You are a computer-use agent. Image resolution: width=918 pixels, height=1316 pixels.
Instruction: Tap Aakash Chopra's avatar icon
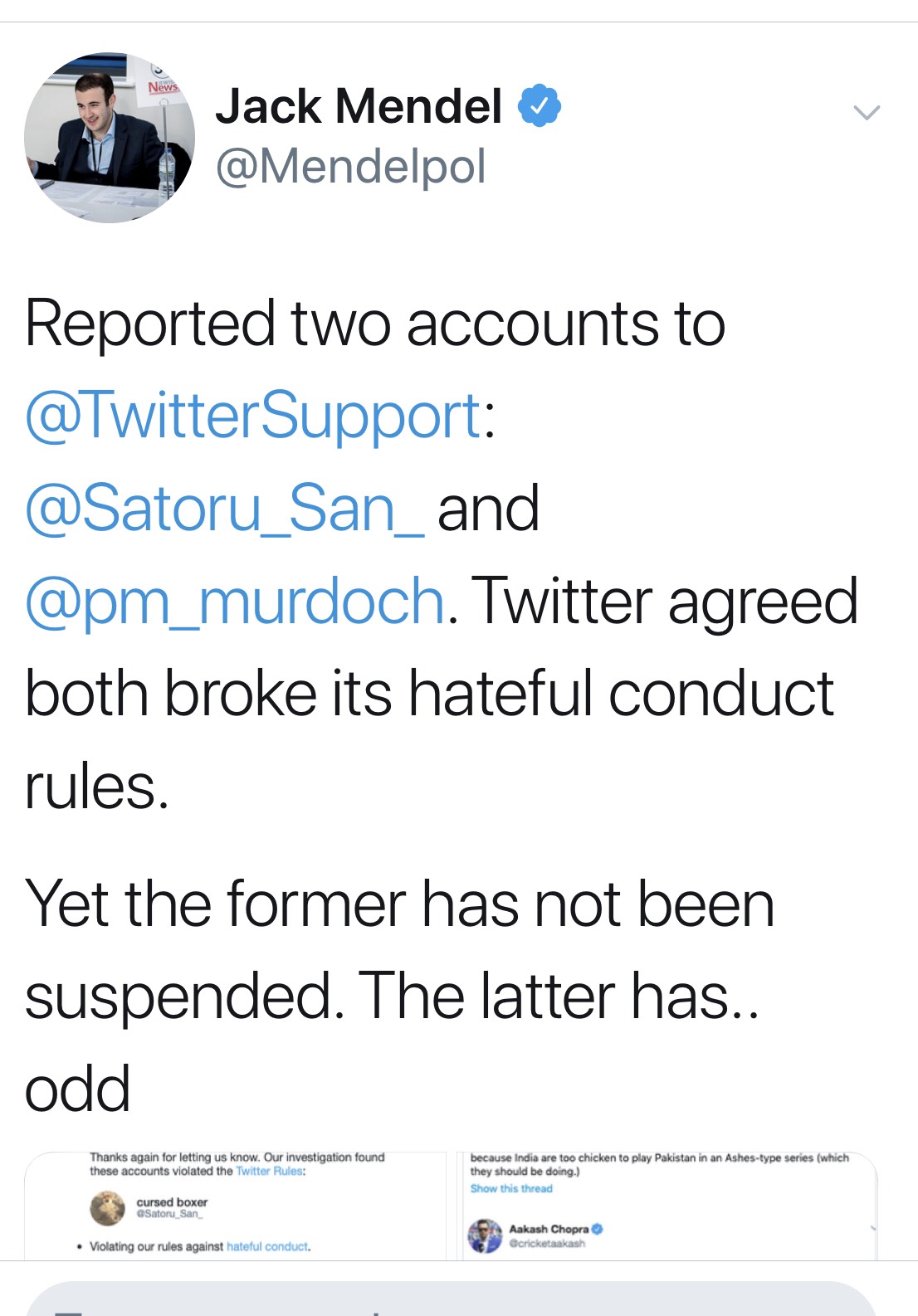pos(485,1236)
